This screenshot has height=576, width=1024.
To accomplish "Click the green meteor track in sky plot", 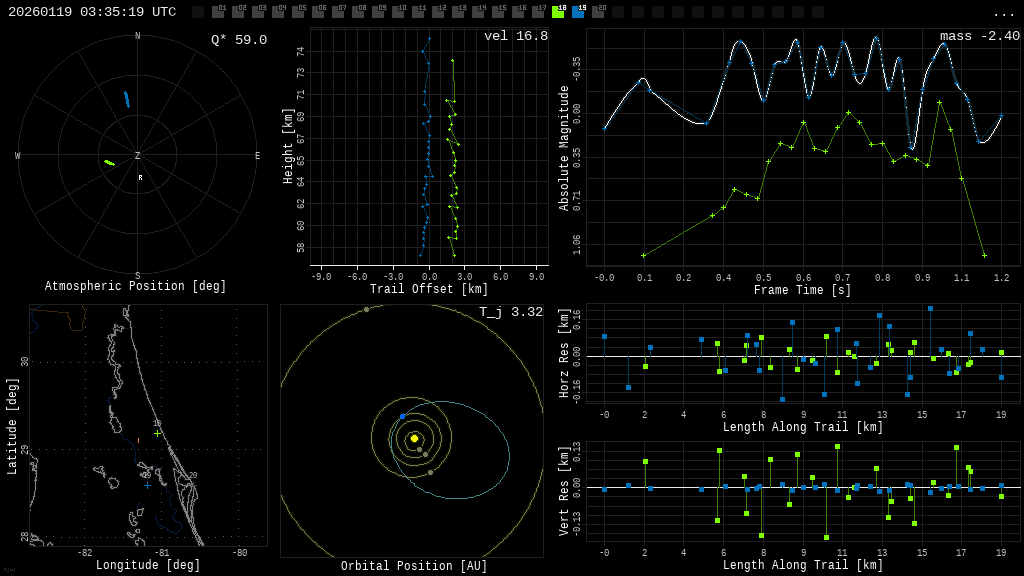I will pyautogui.click(x=109, y=162).
